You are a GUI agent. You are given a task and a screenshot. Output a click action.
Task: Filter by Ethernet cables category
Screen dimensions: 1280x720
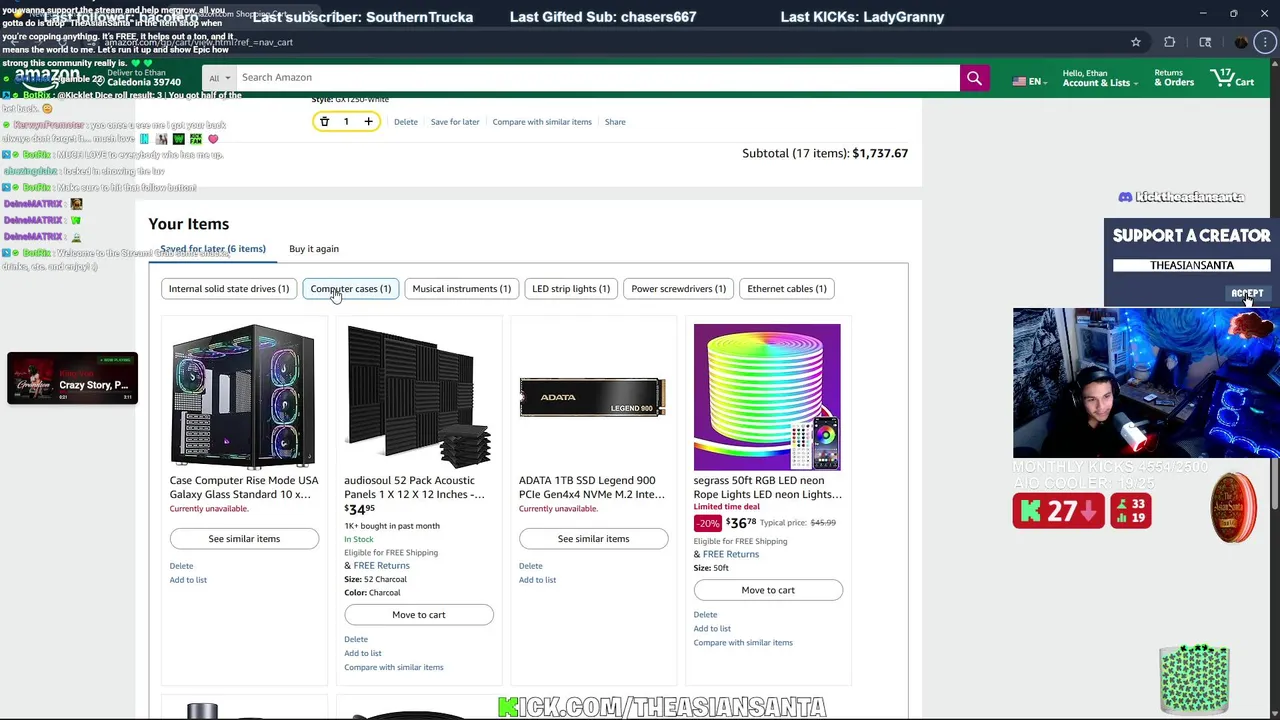(787, 289)
